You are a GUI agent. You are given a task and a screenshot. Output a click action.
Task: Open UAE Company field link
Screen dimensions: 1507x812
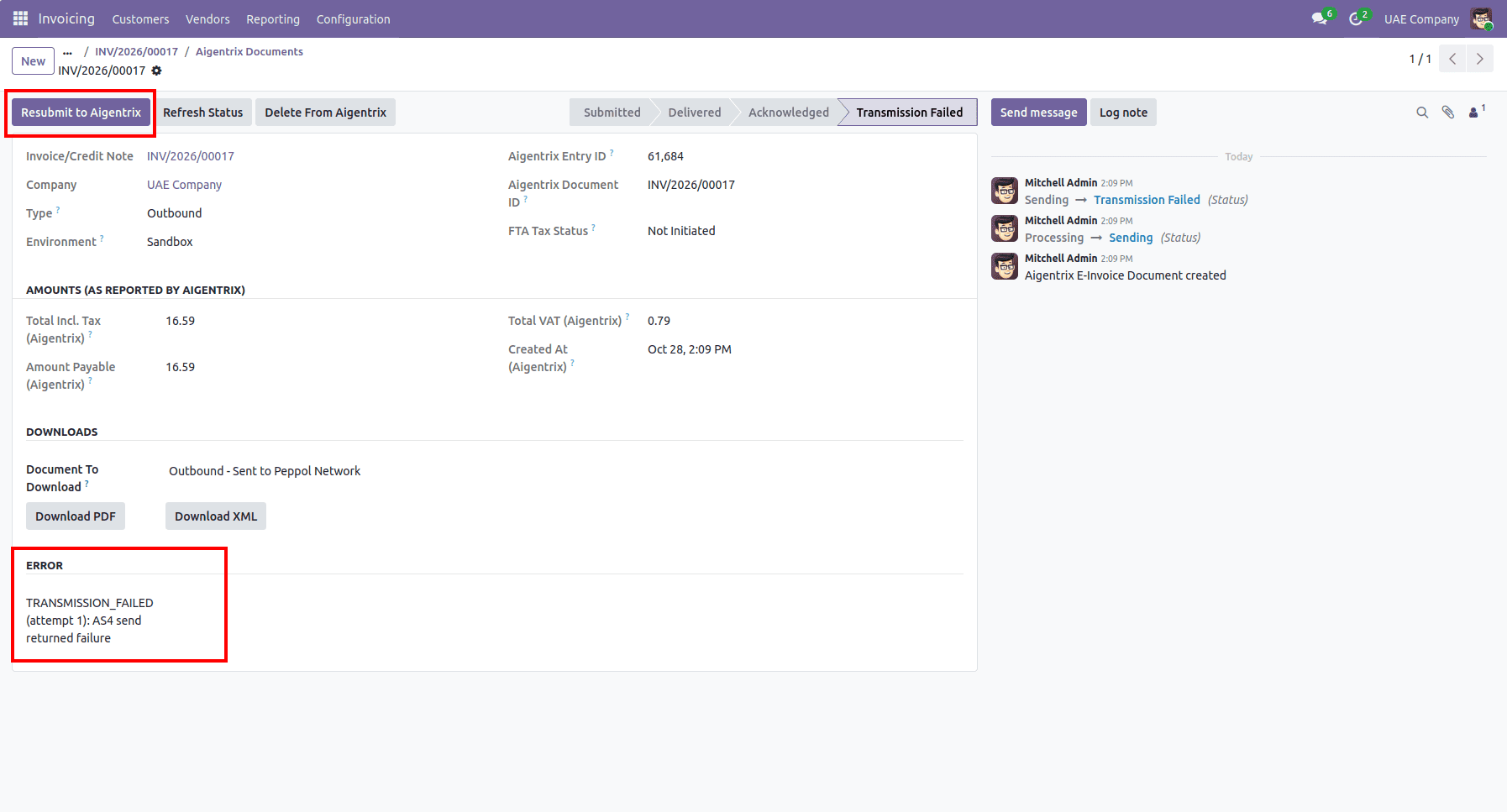(184, 185)
